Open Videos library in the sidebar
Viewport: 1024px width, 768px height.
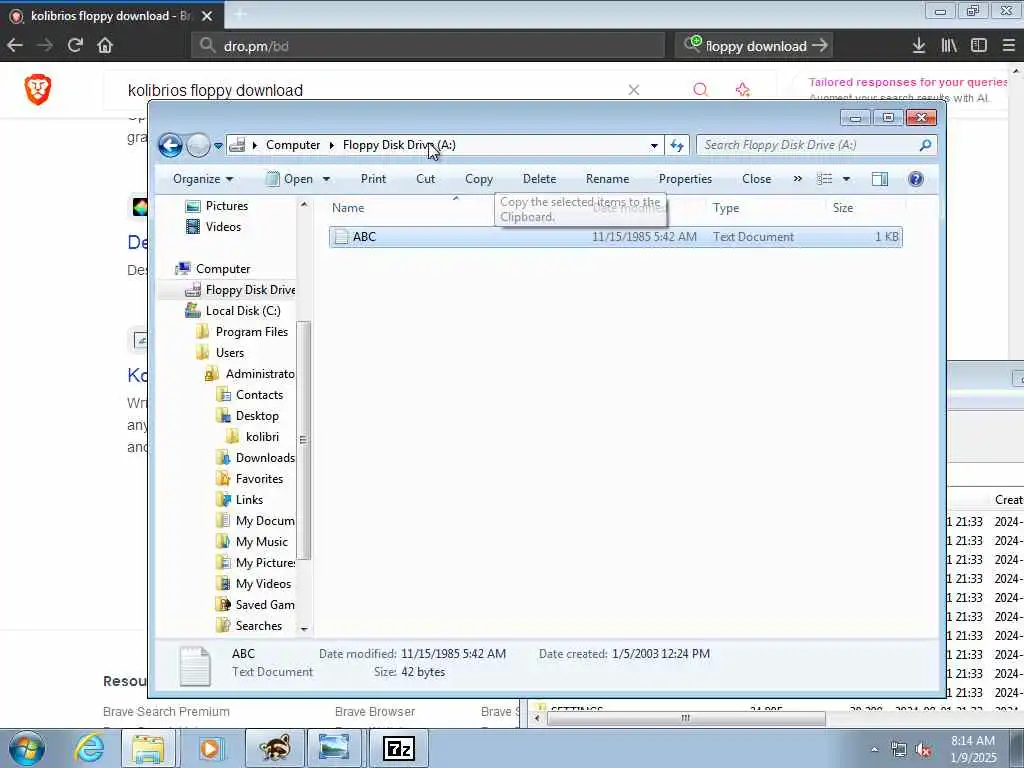223,227
